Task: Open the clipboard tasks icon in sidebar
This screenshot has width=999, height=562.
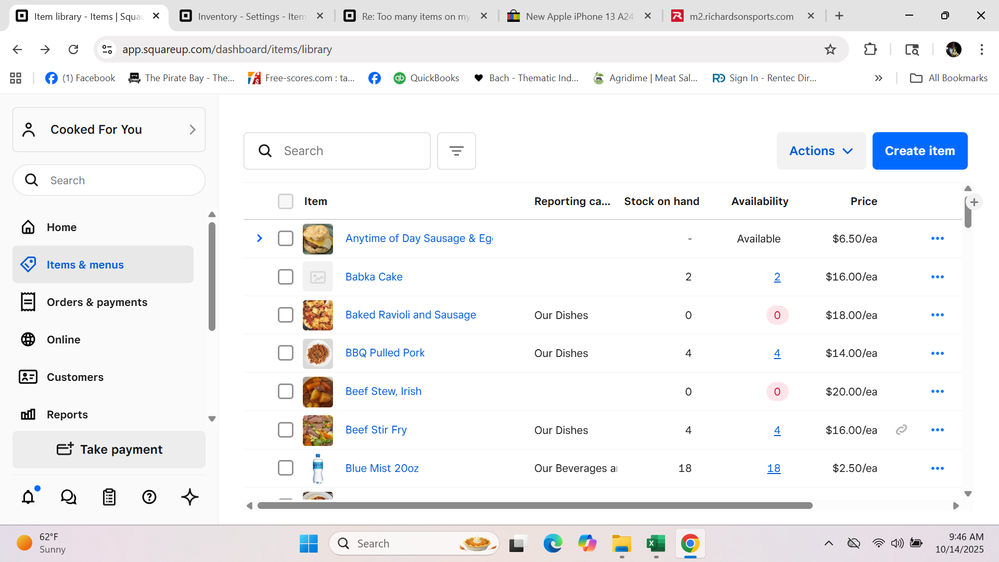Action: (109, 497)
